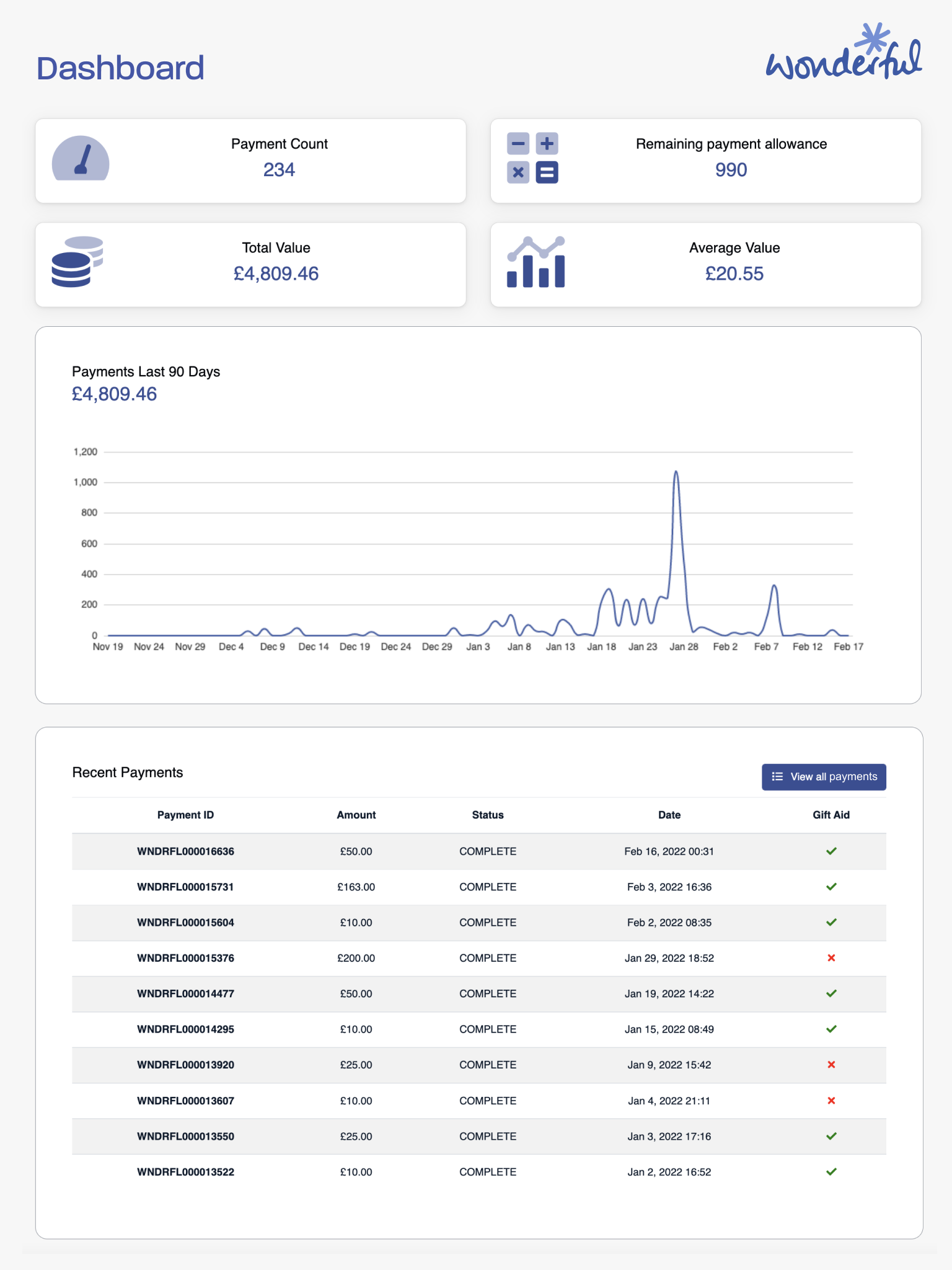Open payment WNDRFL000015731

coord(185,887)
